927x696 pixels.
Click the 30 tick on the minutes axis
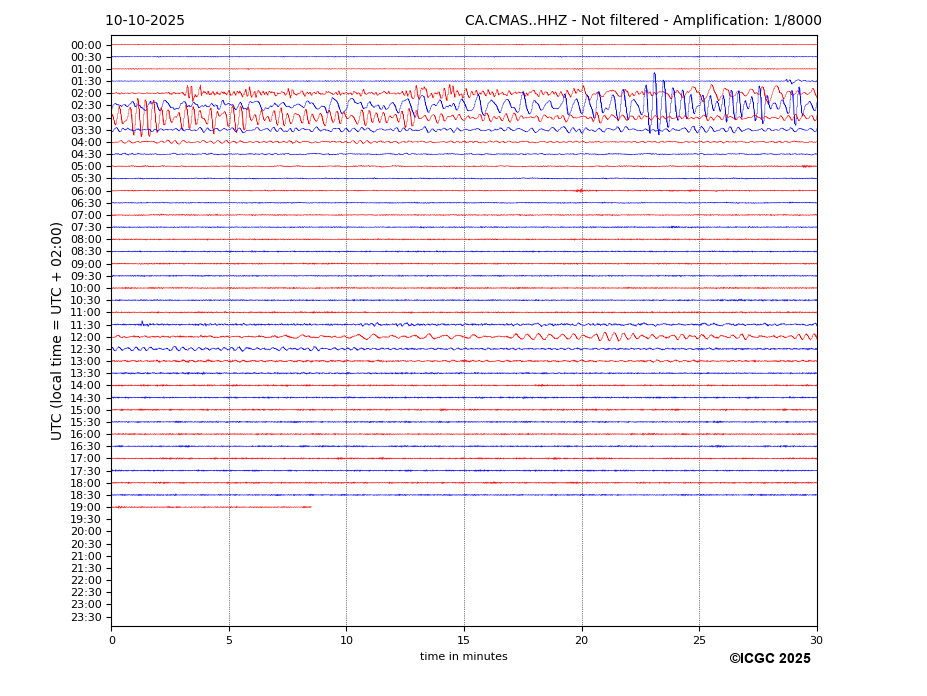point(816,640)
